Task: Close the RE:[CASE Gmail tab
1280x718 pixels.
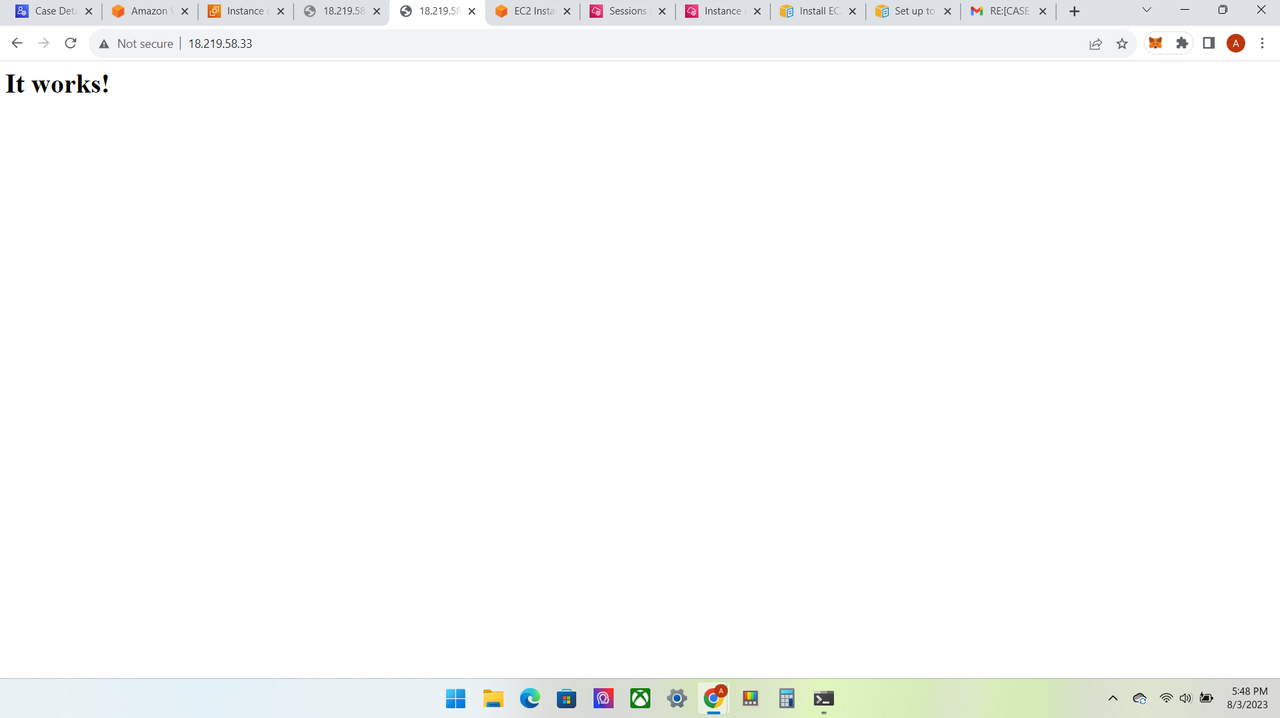Action: [x=1043, y=12]
